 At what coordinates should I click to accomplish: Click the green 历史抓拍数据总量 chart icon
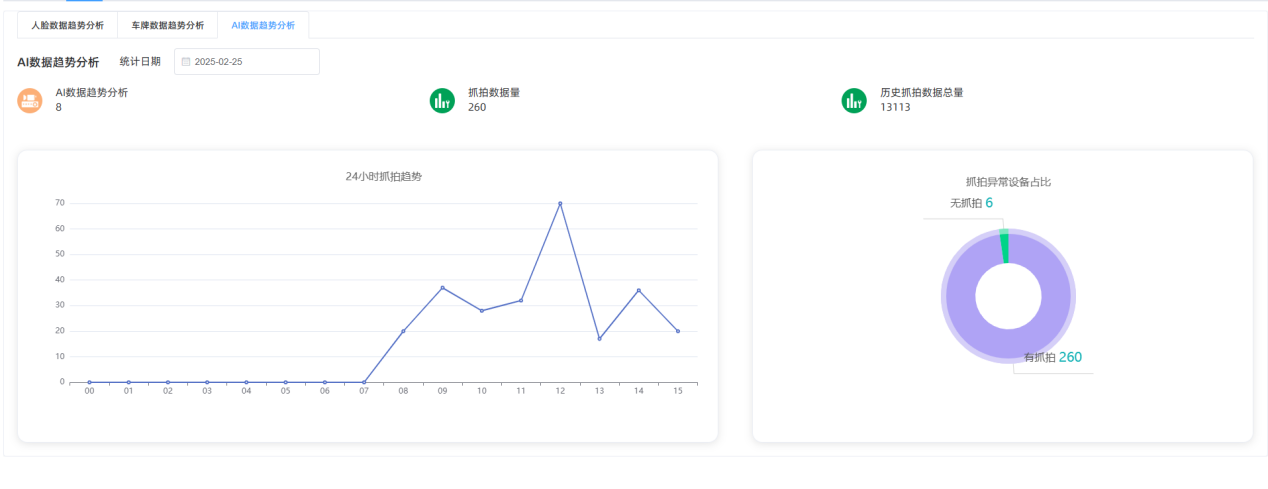pyautogui.click(x=854, y=100)
